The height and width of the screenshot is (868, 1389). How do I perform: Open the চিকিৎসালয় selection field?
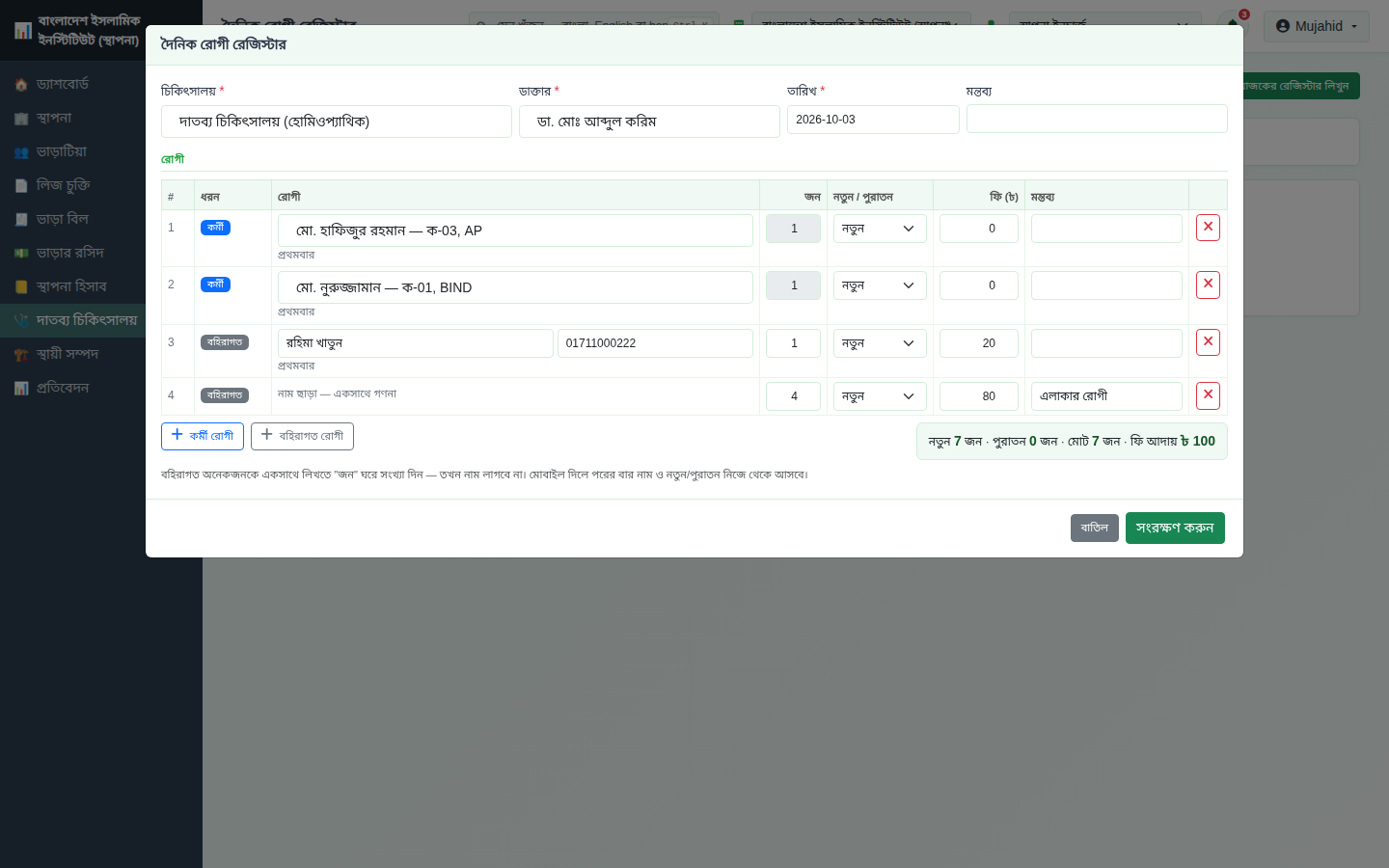tap(336, 122)
